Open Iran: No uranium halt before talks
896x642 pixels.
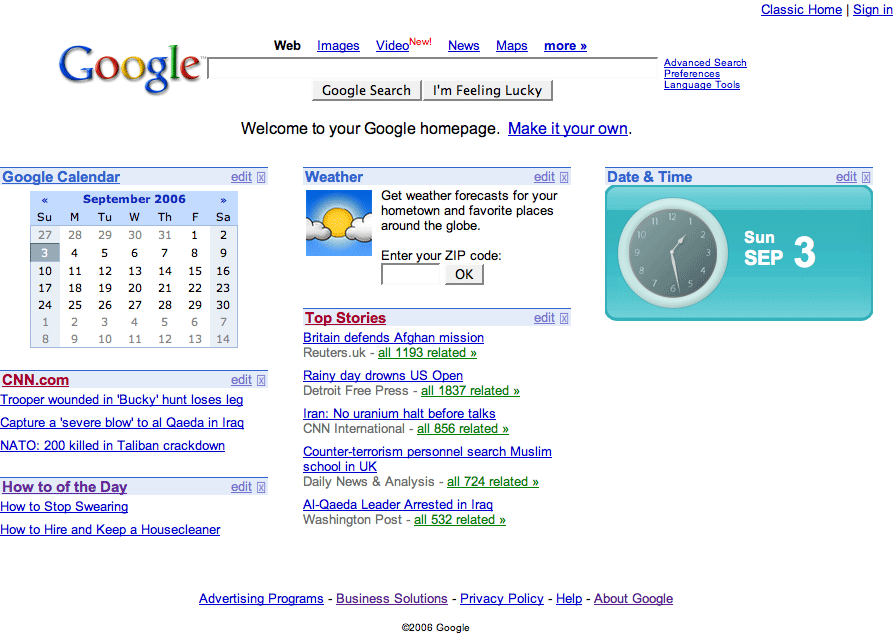tap(399, 414)
